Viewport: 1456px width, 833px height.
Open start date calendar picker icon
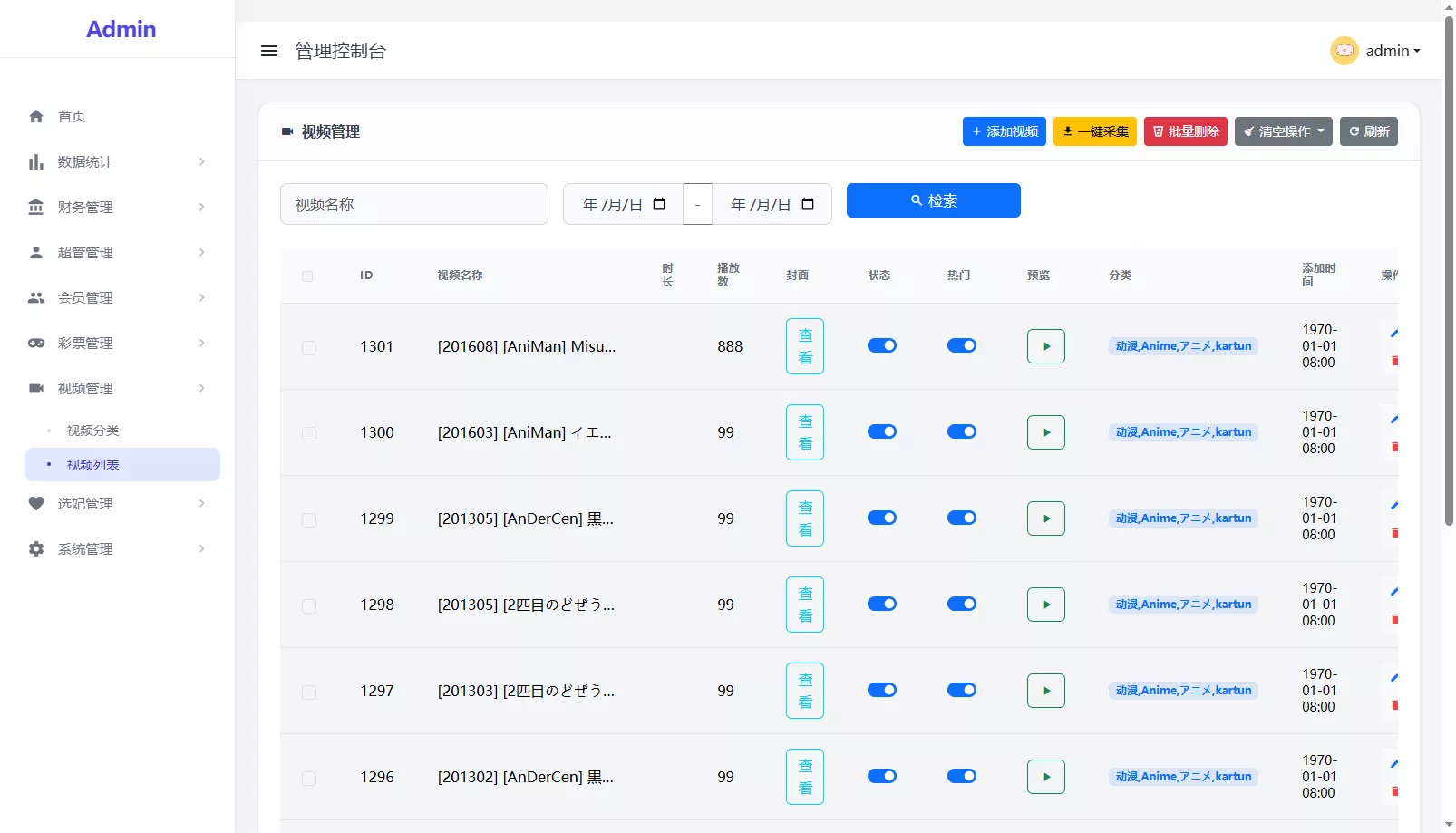click(x=659, y=204)
